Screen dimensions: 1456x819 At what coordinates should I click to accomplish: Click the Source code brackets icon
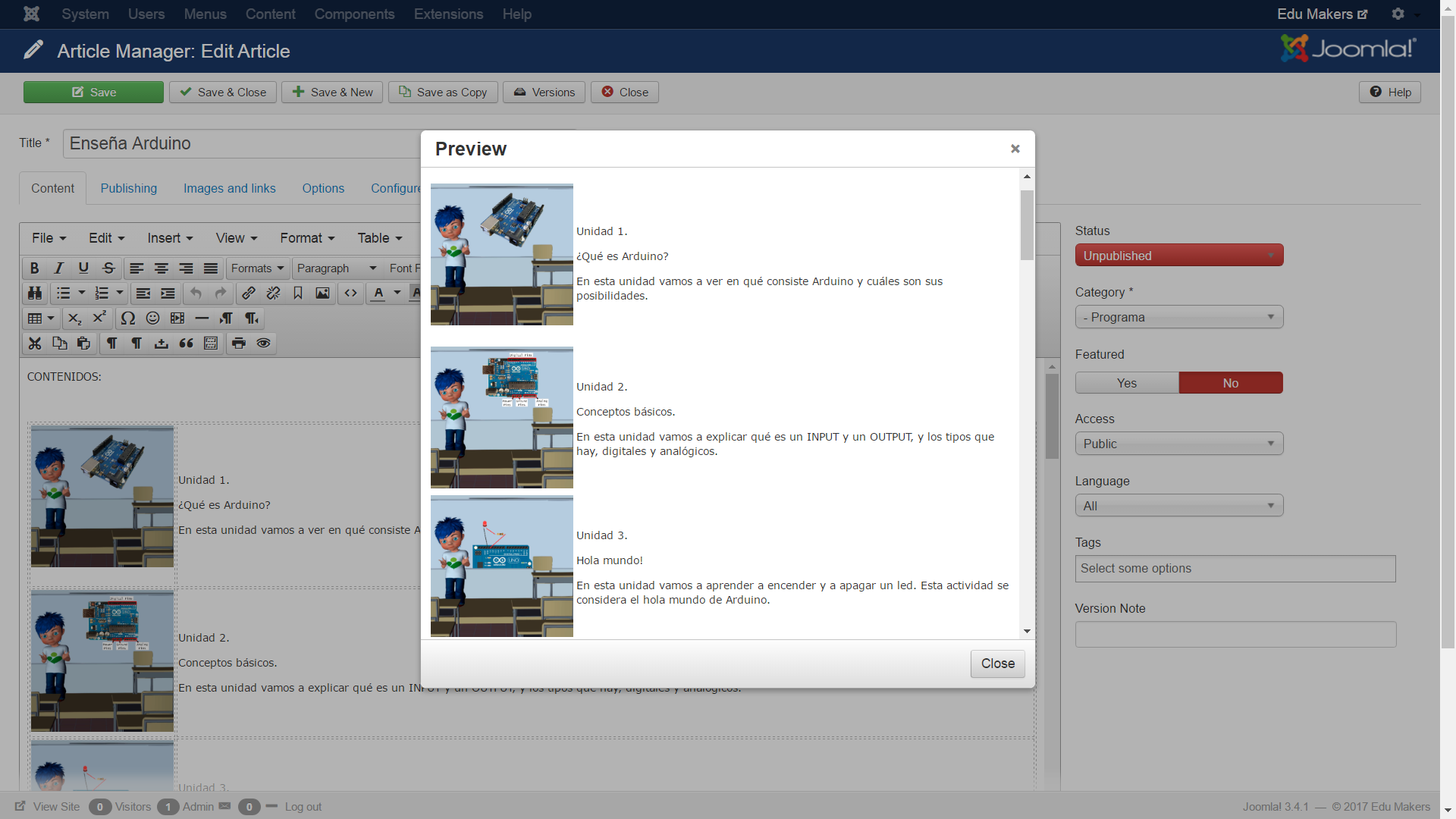point(350,293)
